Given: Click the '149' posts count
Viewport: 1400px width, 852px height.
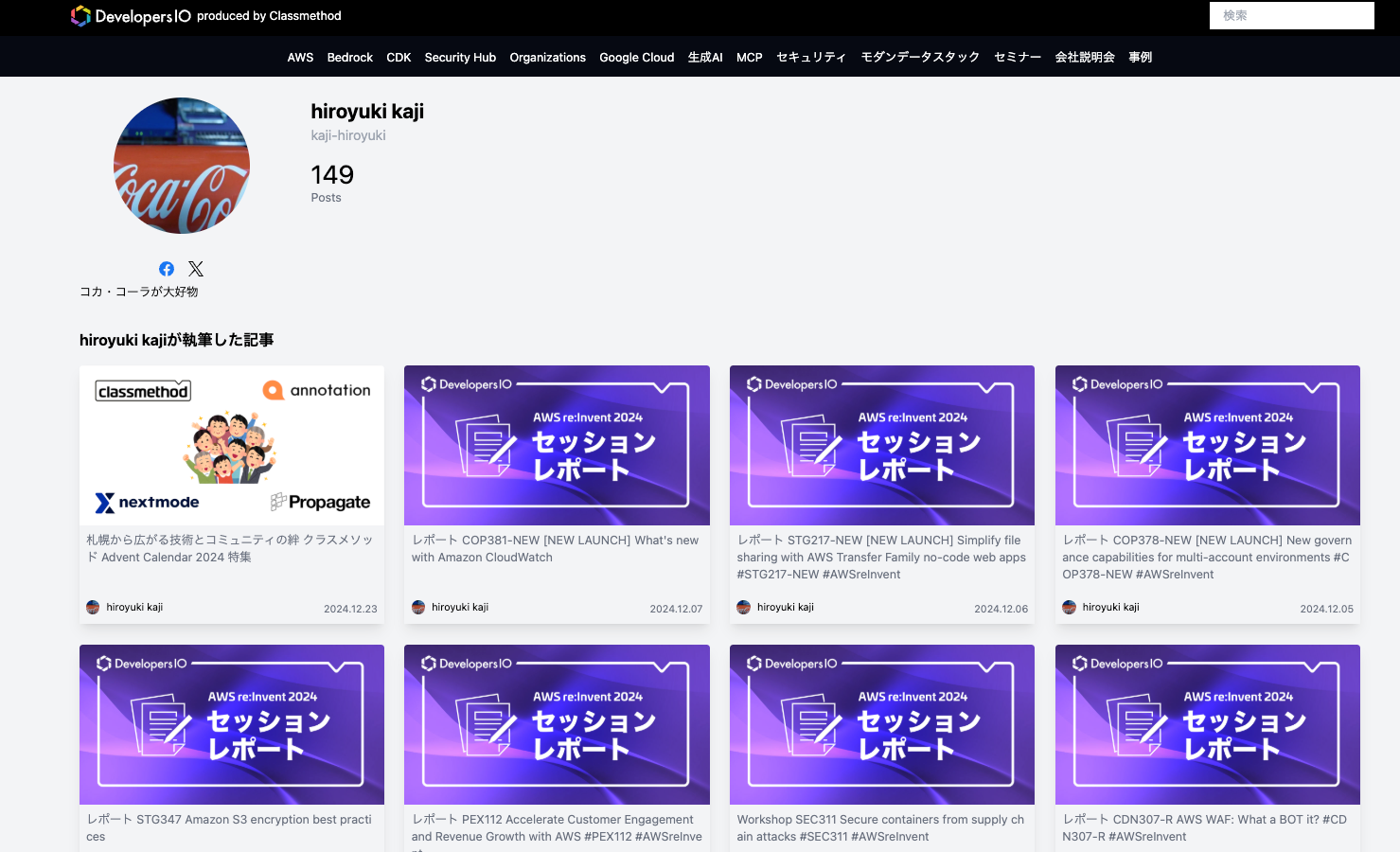Looking at the screenshot, I should click(x=332, y=175).
